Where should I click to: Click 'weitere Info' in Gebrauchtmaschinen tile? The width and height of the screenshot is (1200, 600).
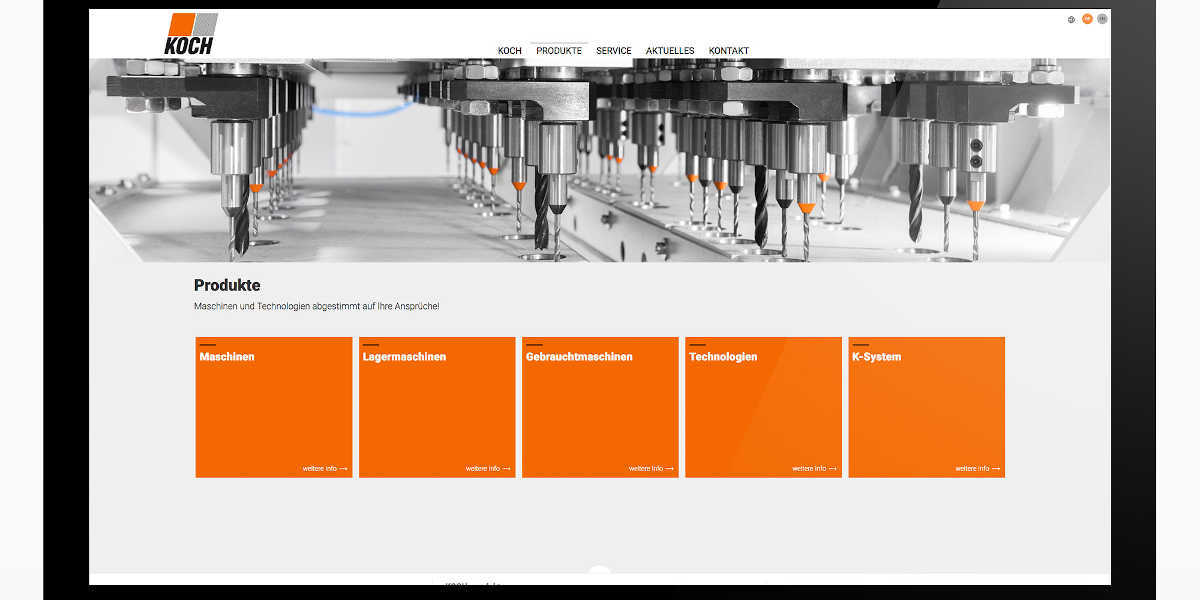click(651, 469)
